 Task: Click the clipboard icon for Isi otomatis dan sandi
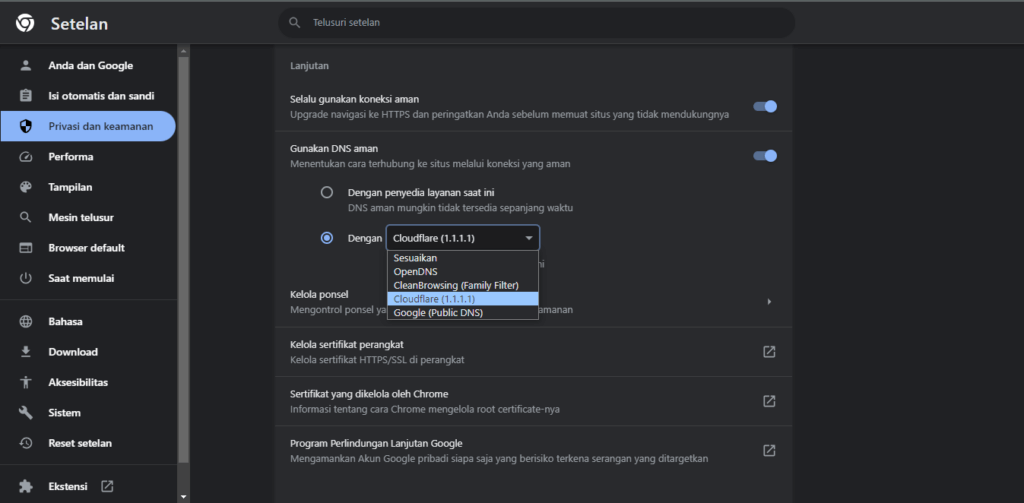coord(25,96)
